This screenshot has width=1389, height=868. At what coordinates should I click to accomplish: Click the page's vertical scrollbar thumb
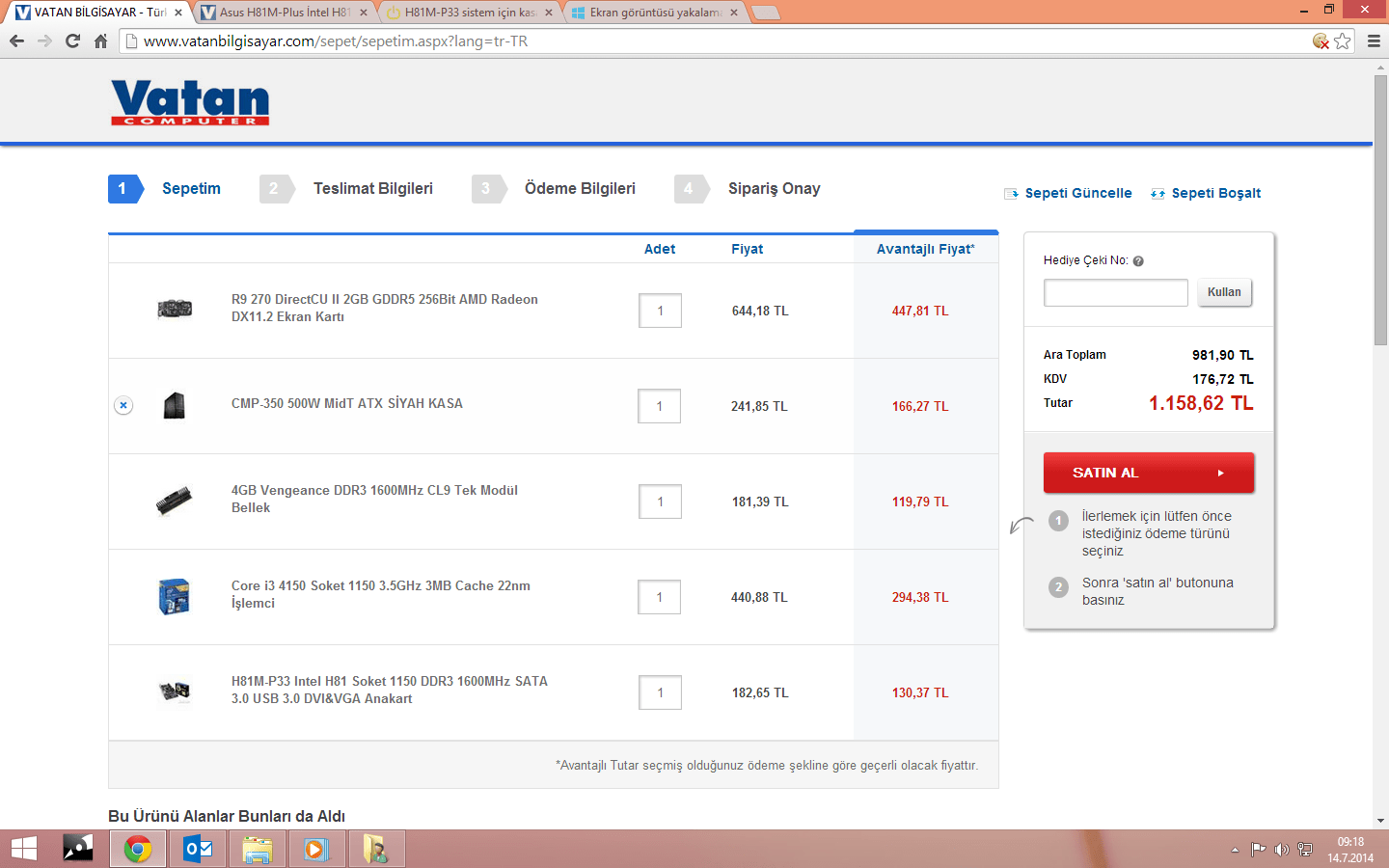[1380, 209]
